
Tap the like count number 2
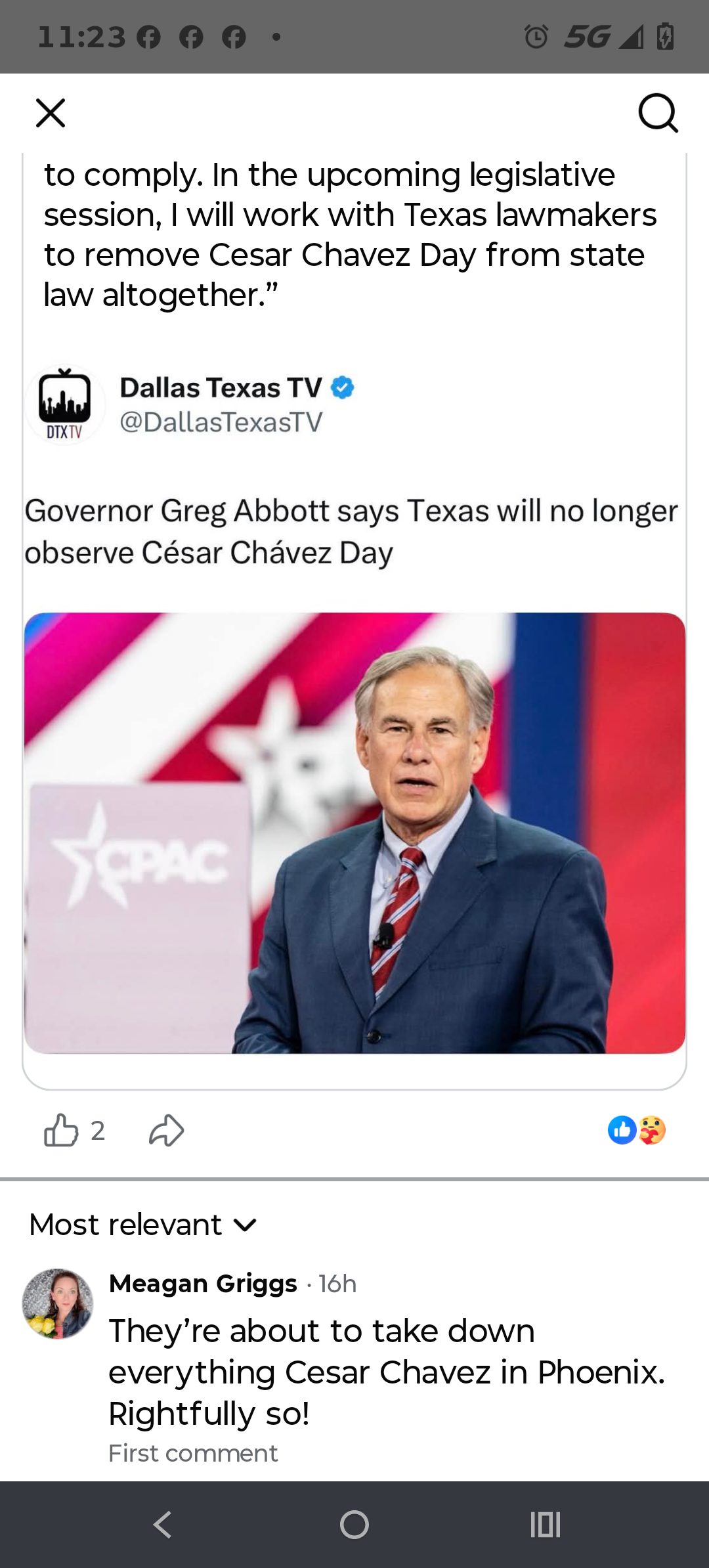98,1130
